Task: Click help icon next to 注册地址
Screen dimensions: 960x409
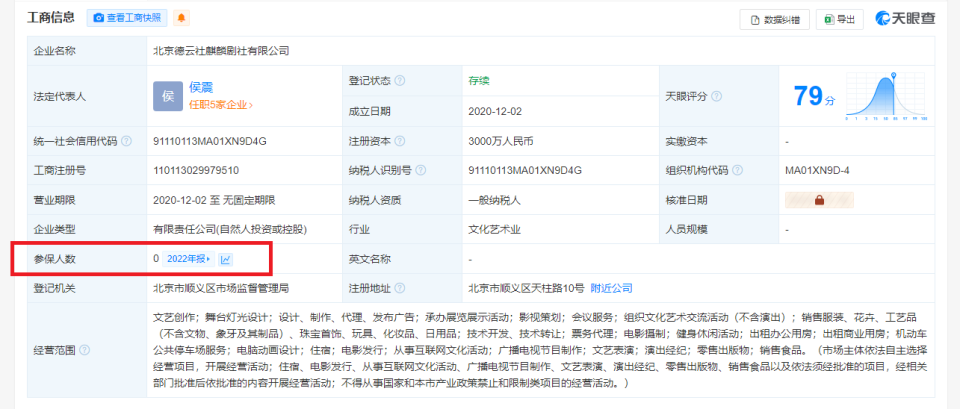Action: pos(399,288)
